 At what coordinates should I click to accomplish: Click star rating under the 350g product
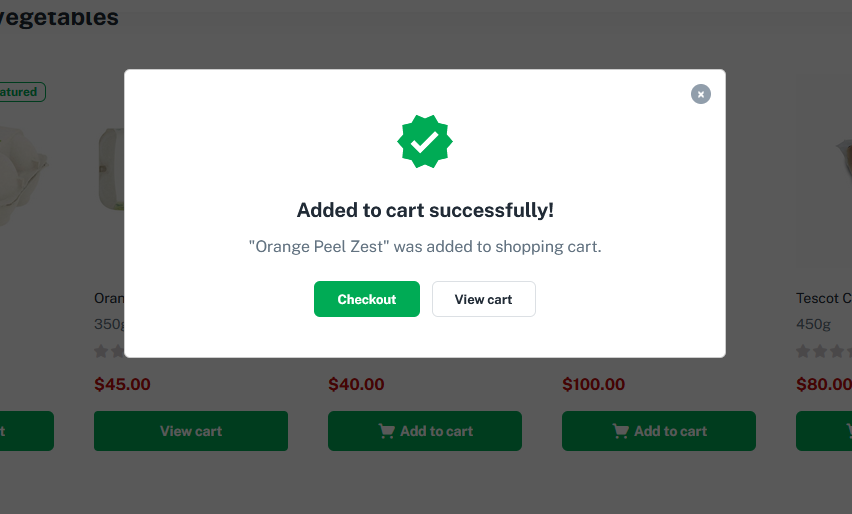click(x=108, y=351)
